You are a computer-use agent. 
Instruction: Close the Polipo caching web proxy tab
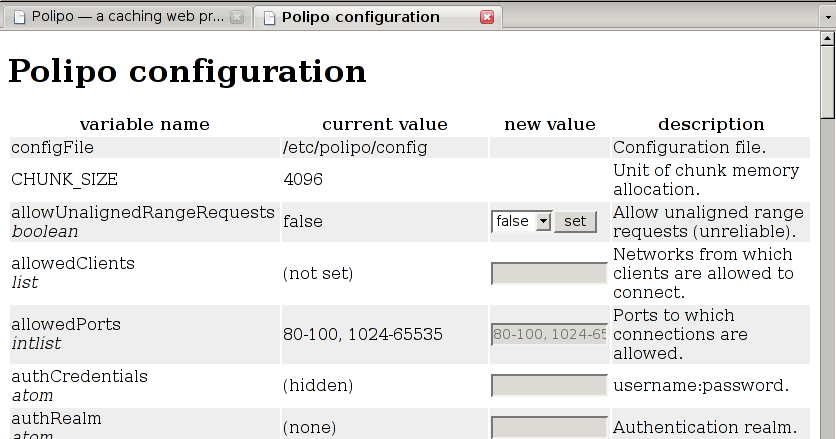(x=237, y=17)
